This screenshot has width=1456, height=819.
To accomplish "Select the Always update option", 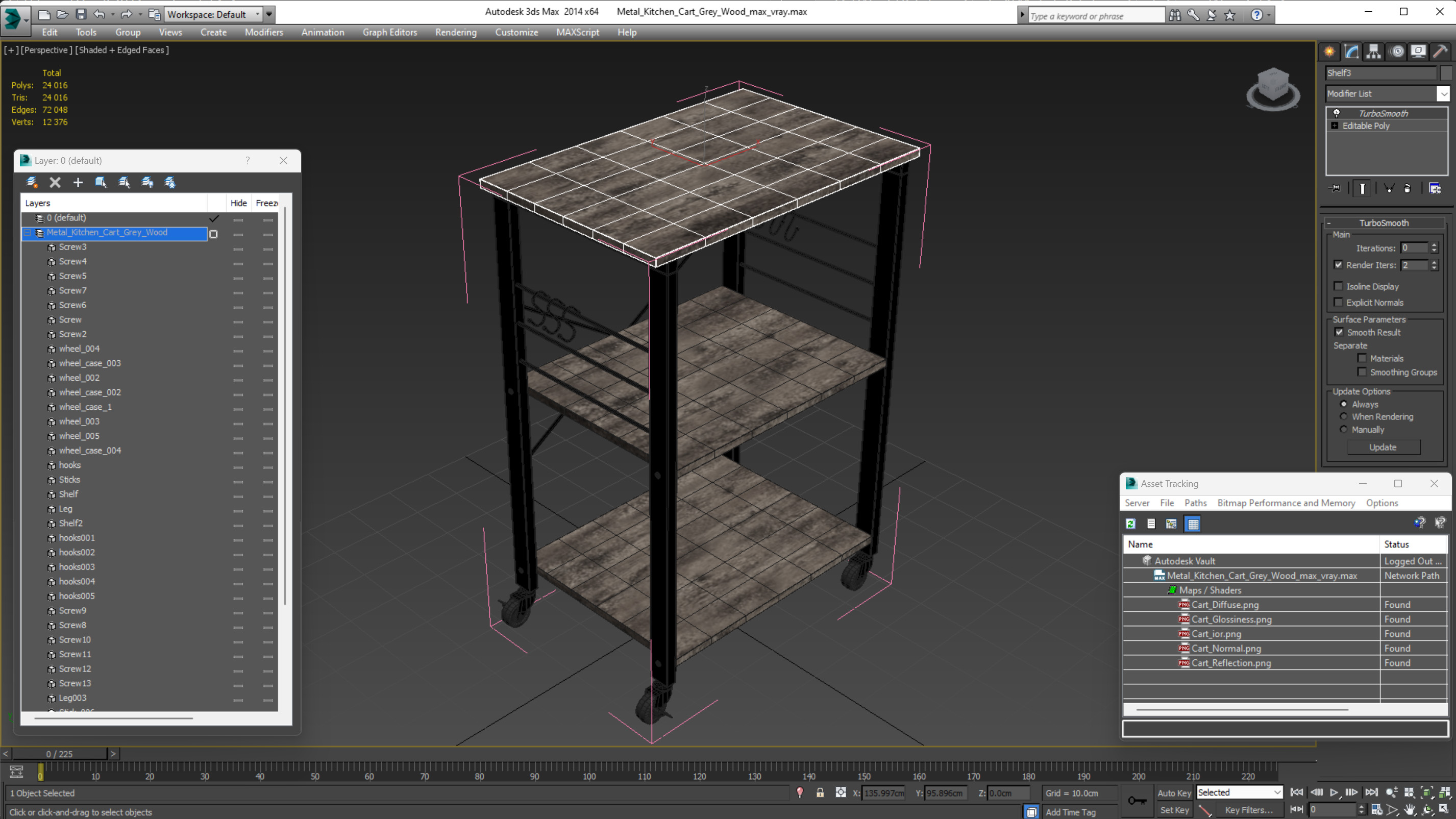I will tap(1344, 404).
